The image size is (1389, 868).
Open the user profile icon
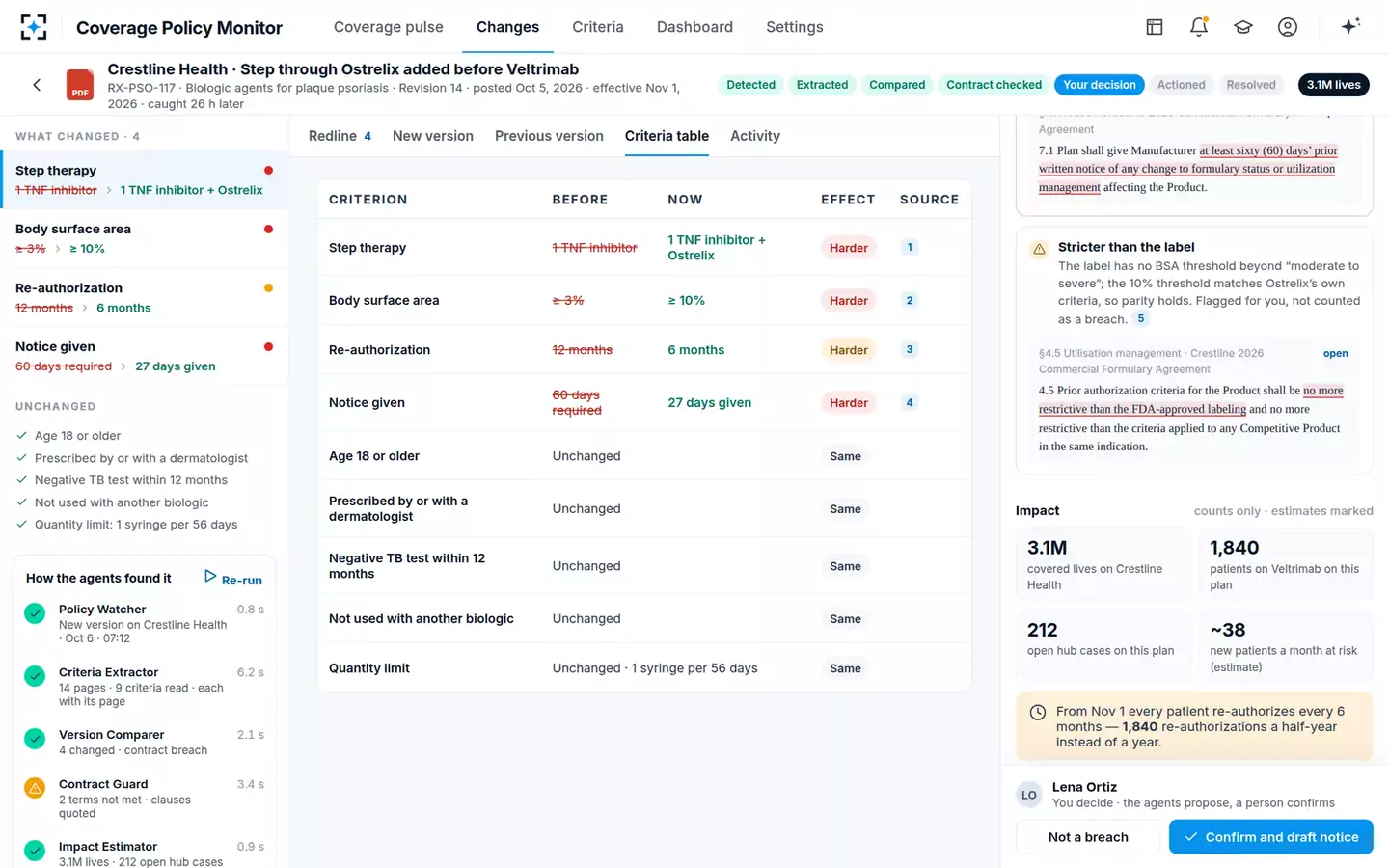tap(1288, 27)
